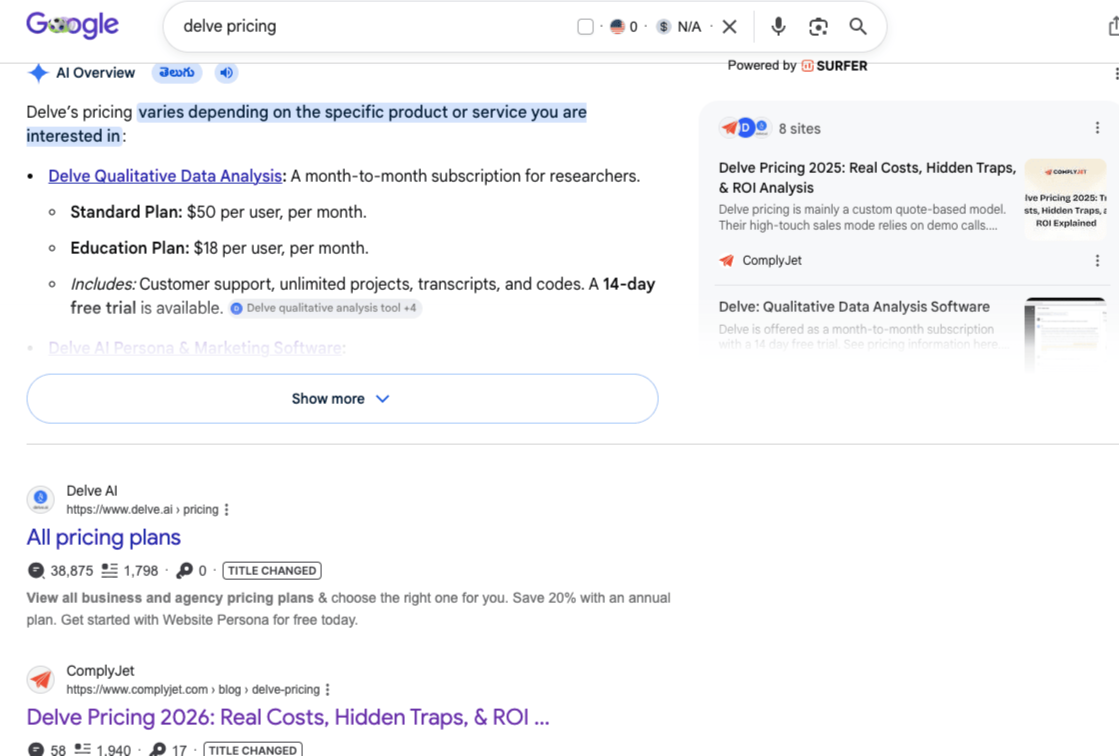Switch AI Overview to Telugu language

coord(177,72)
